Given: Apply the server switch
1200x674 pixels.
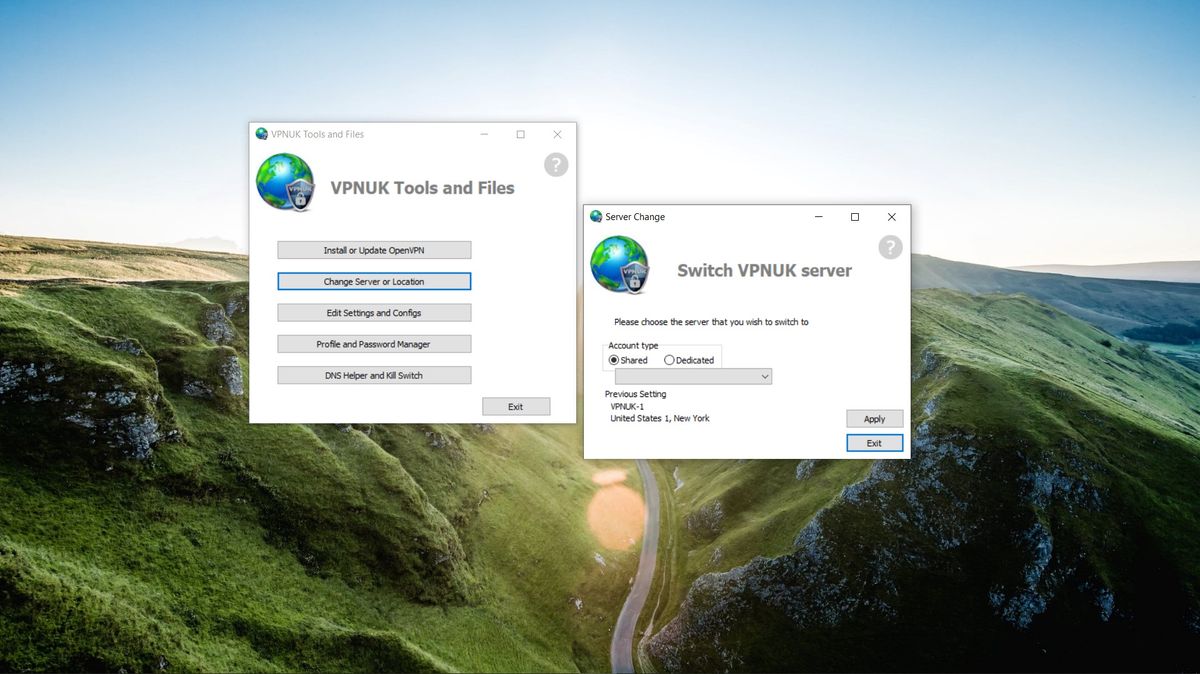Looking at the screenshot, I should 874,418.
